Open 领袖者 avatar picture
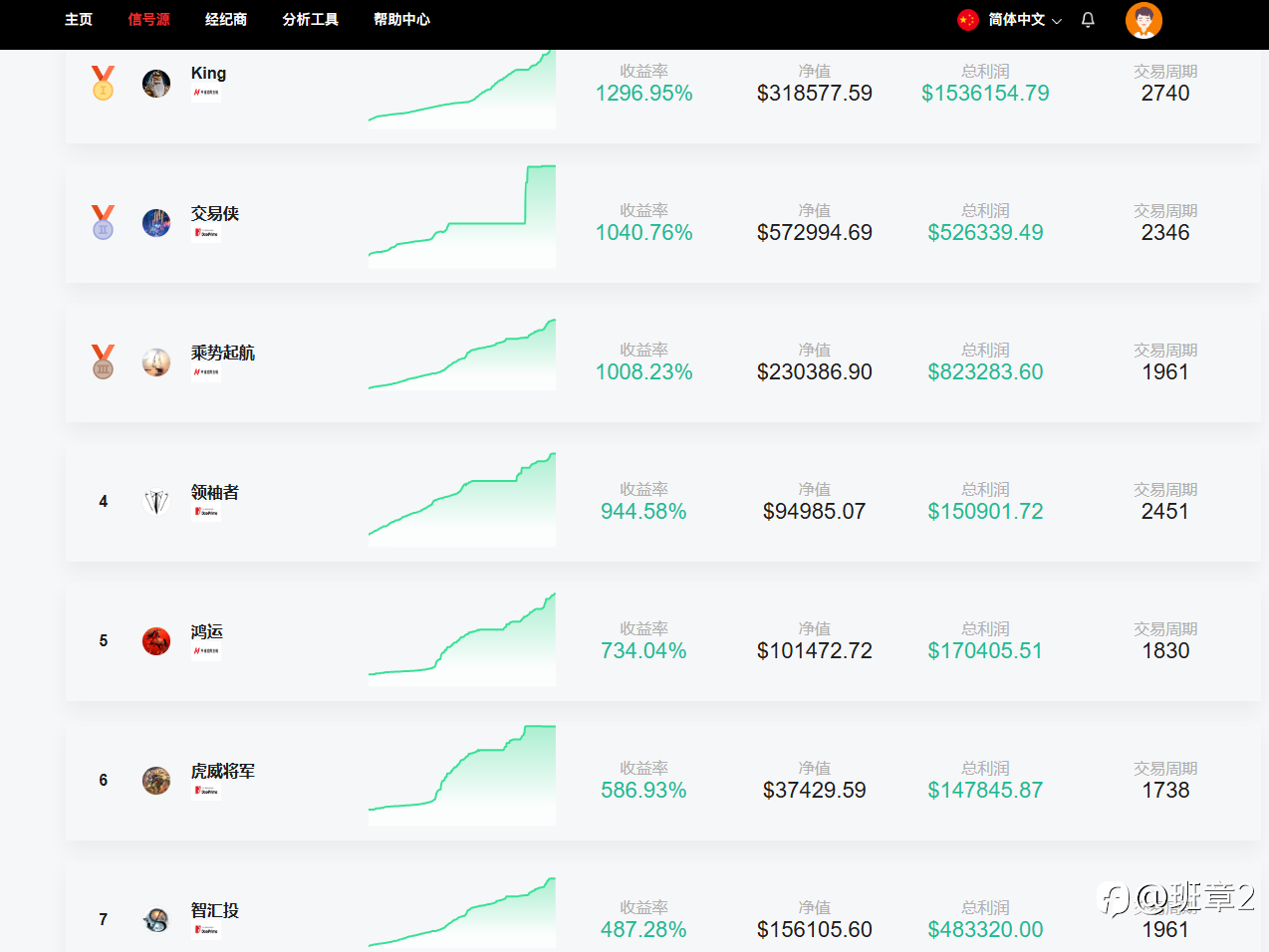This screenshot has width=1269, height=952. click(156, 502)
